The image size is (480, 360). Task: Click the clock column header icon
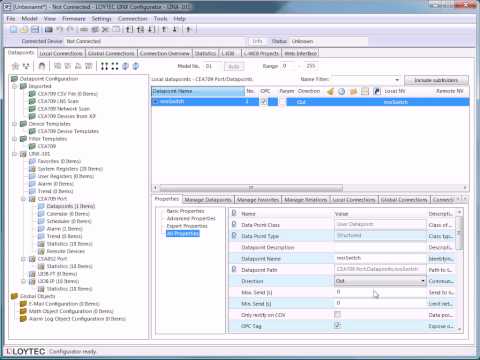pyautogui.click(x=342, y=91)
